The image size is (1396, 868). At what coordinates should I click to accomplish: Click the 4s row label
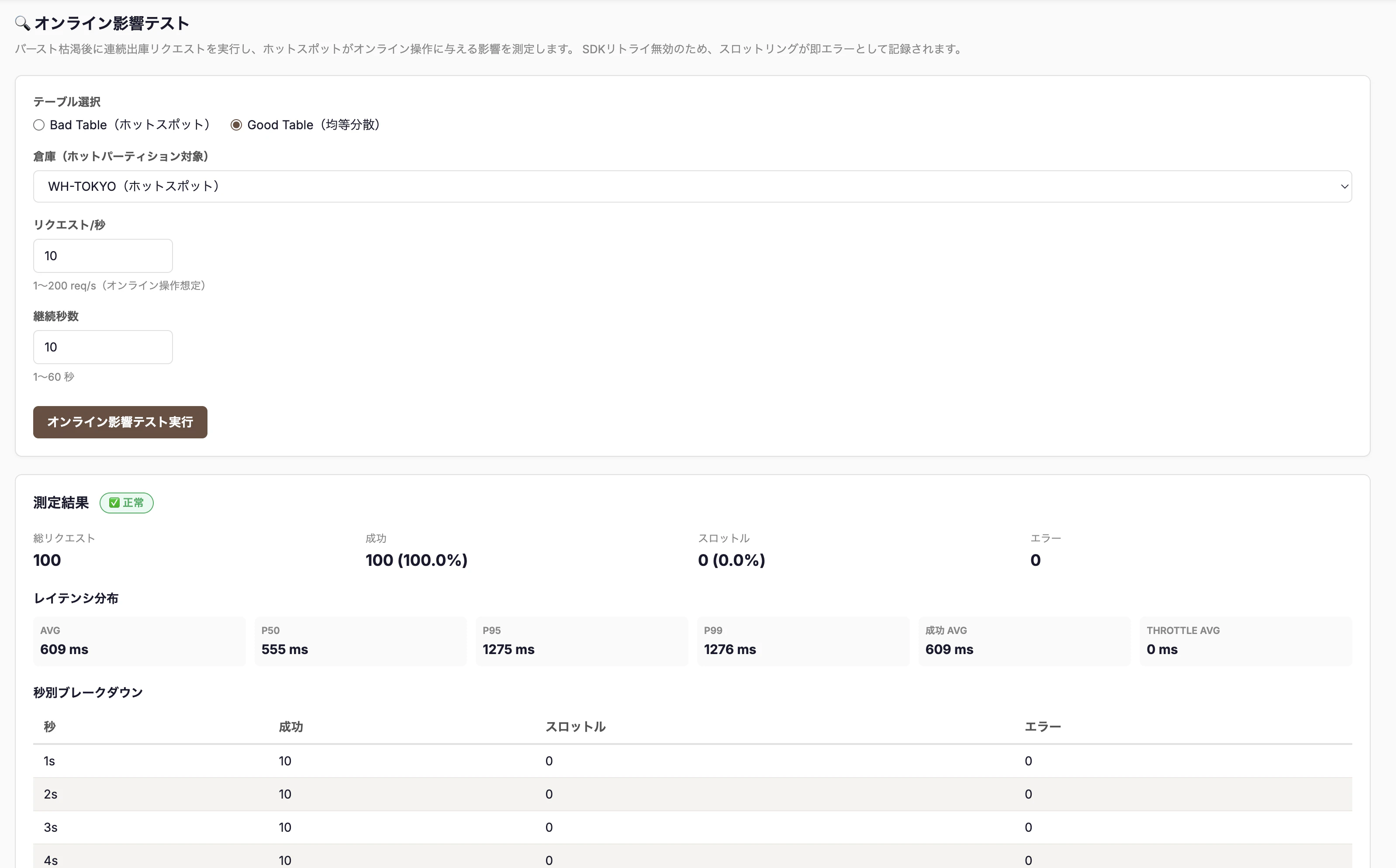51,861
